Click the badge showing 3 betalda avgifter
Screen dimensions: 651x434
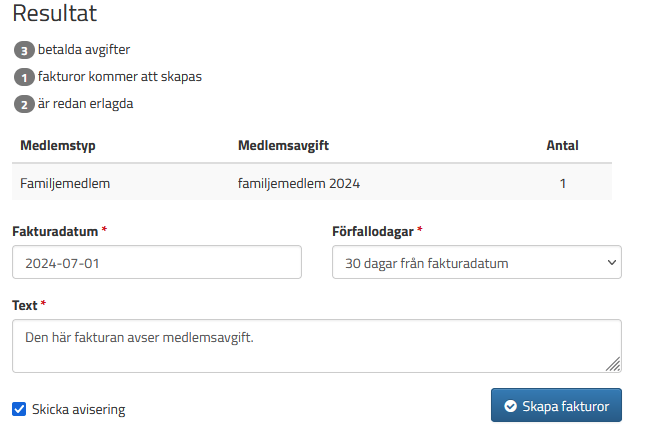[24, 50]
